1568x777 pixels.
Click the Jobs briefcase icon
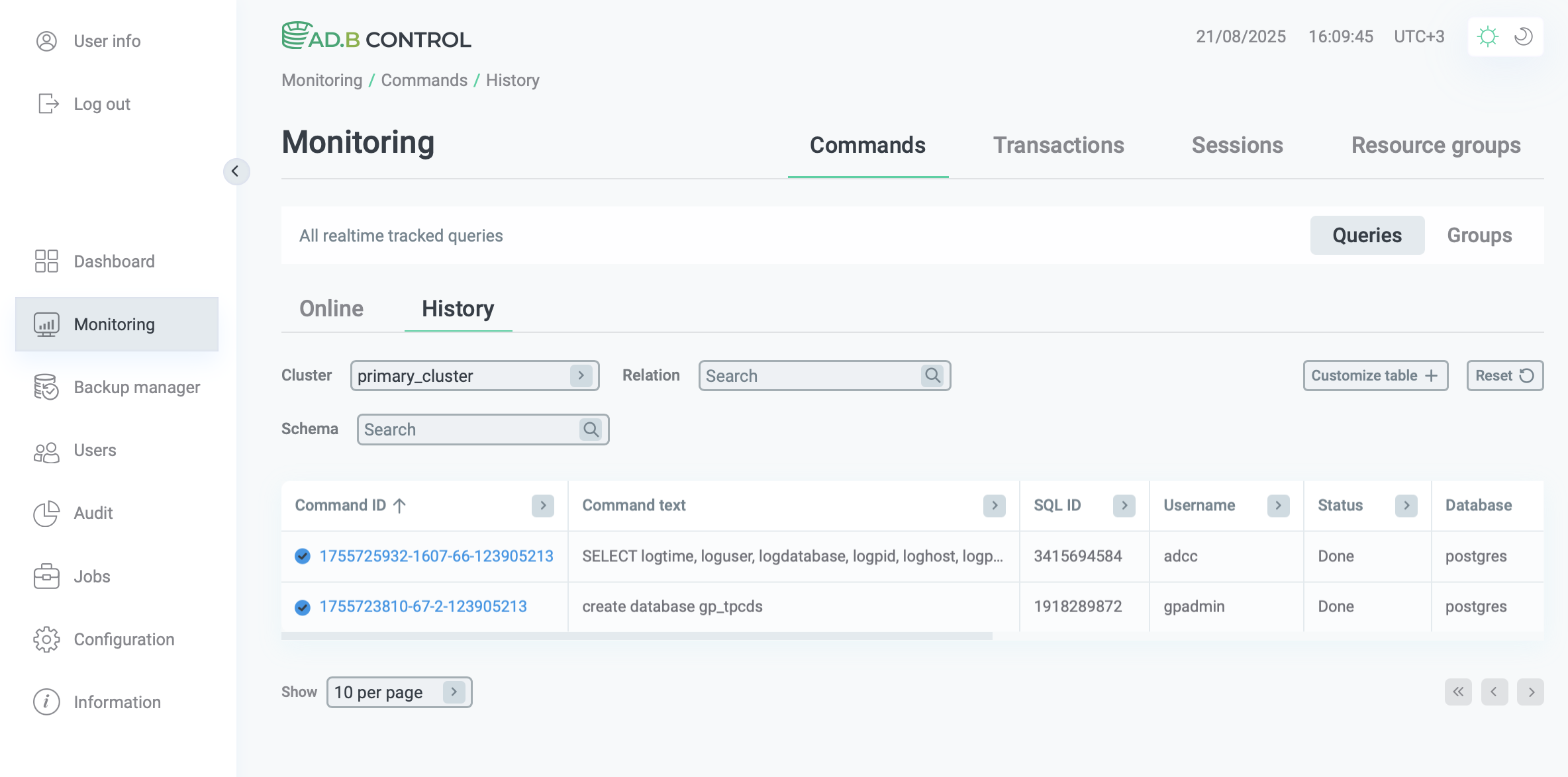pyautogui.click(x=46, y=576)
